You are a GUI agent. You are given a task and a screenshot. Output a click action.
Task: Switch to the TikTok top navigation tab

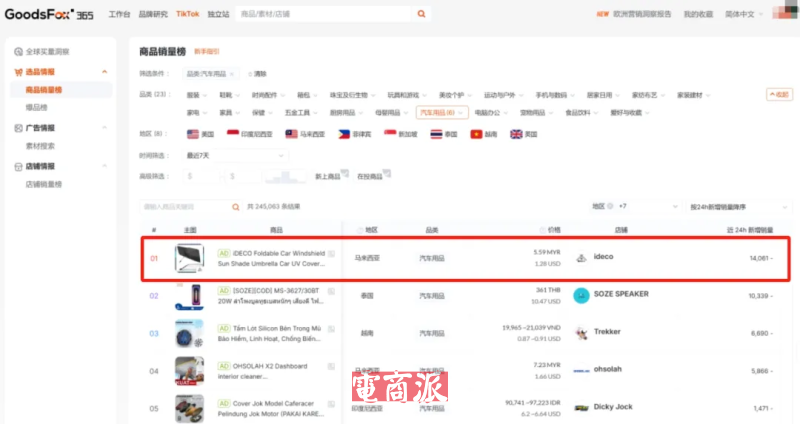[x=187, y=14]
